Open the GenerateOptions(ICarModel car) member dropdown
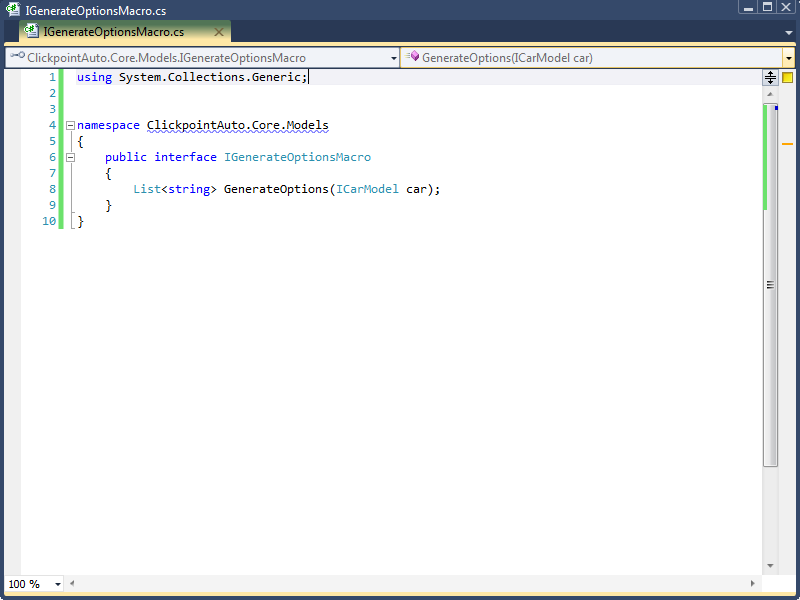 pos(789,58)
